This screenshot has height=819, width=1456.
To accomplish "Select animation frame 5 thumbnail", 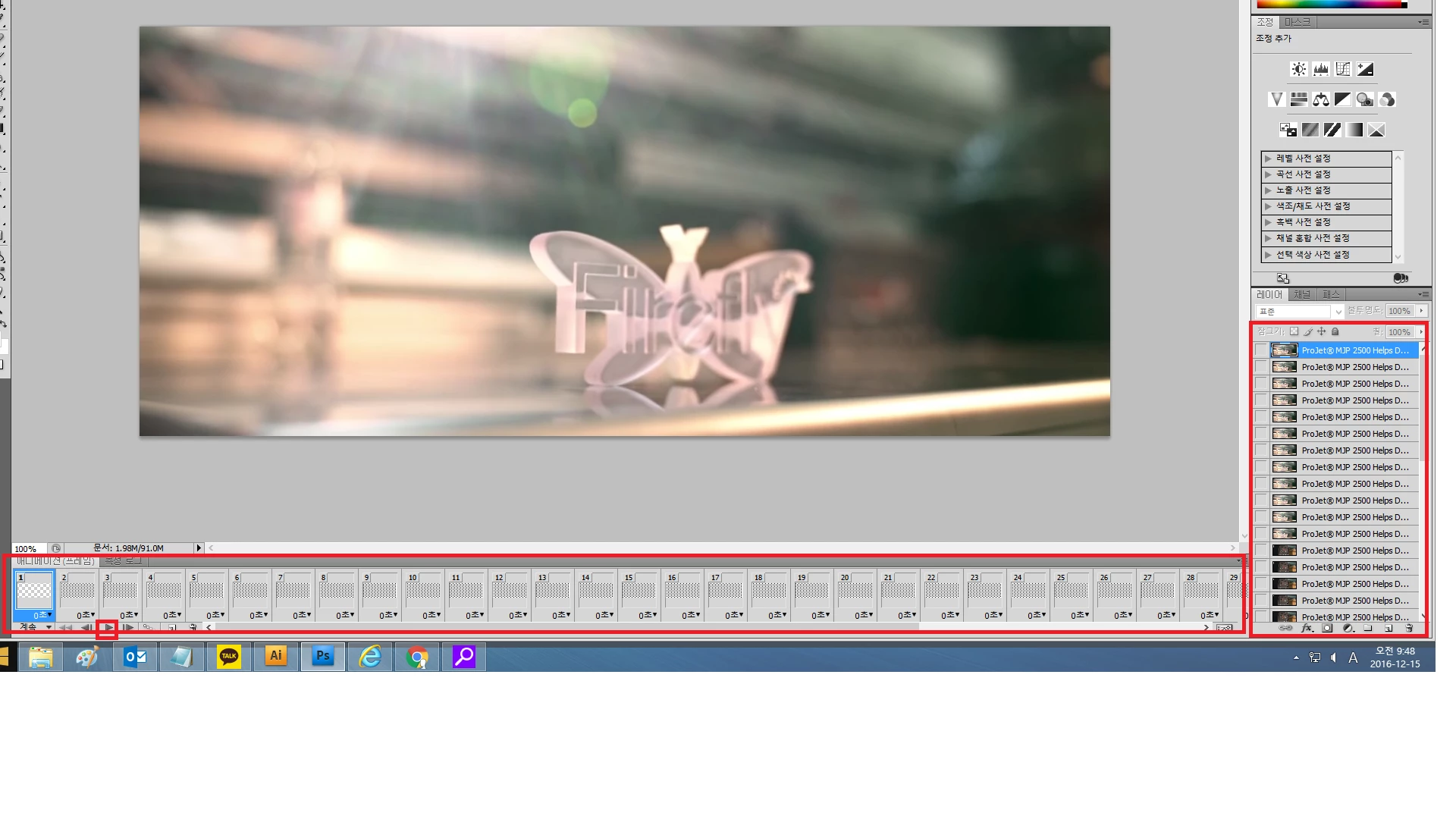I will coord(206,590).
